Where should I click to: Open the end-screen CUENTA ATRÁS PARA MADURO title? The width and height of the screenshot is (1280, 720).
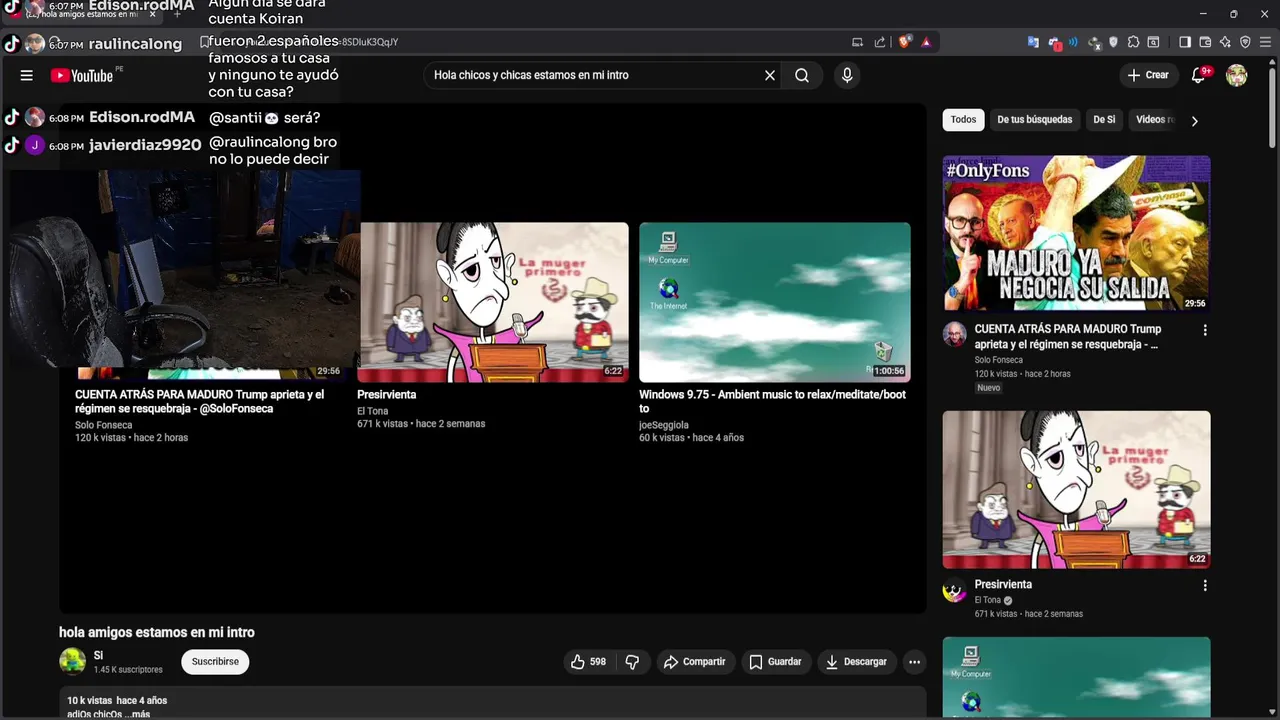click(x=200, y=401)
